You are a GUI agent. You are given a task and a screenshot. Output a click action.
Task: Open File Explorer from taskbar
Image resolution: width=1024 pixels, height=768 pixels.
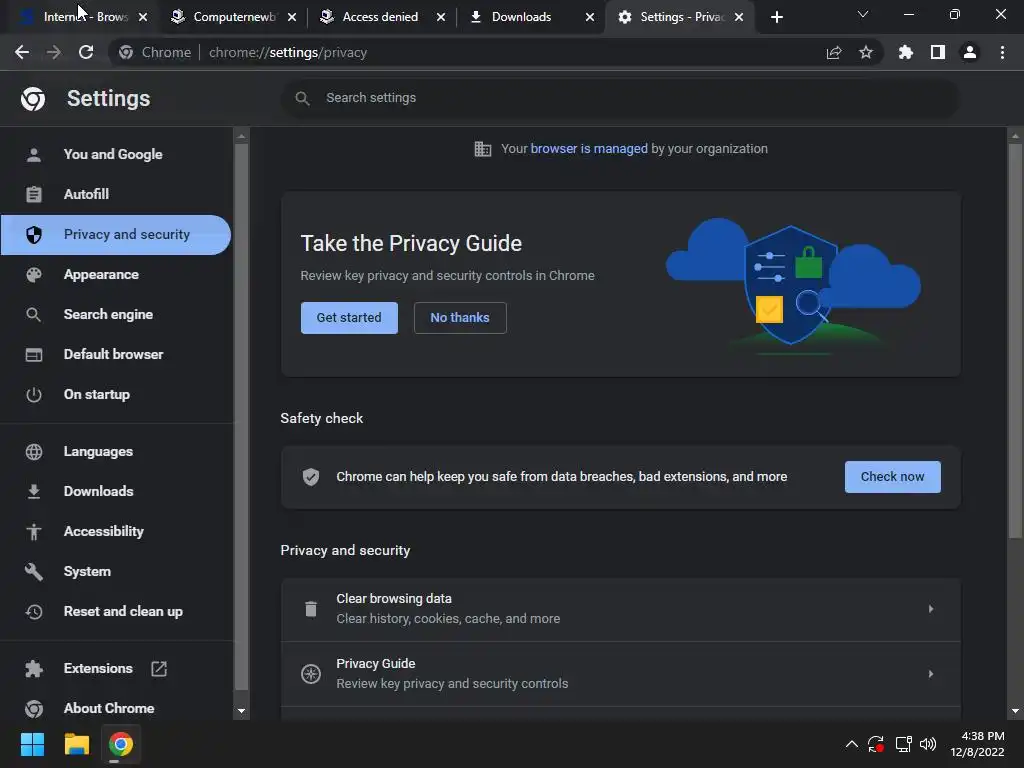tap(76, 744)
